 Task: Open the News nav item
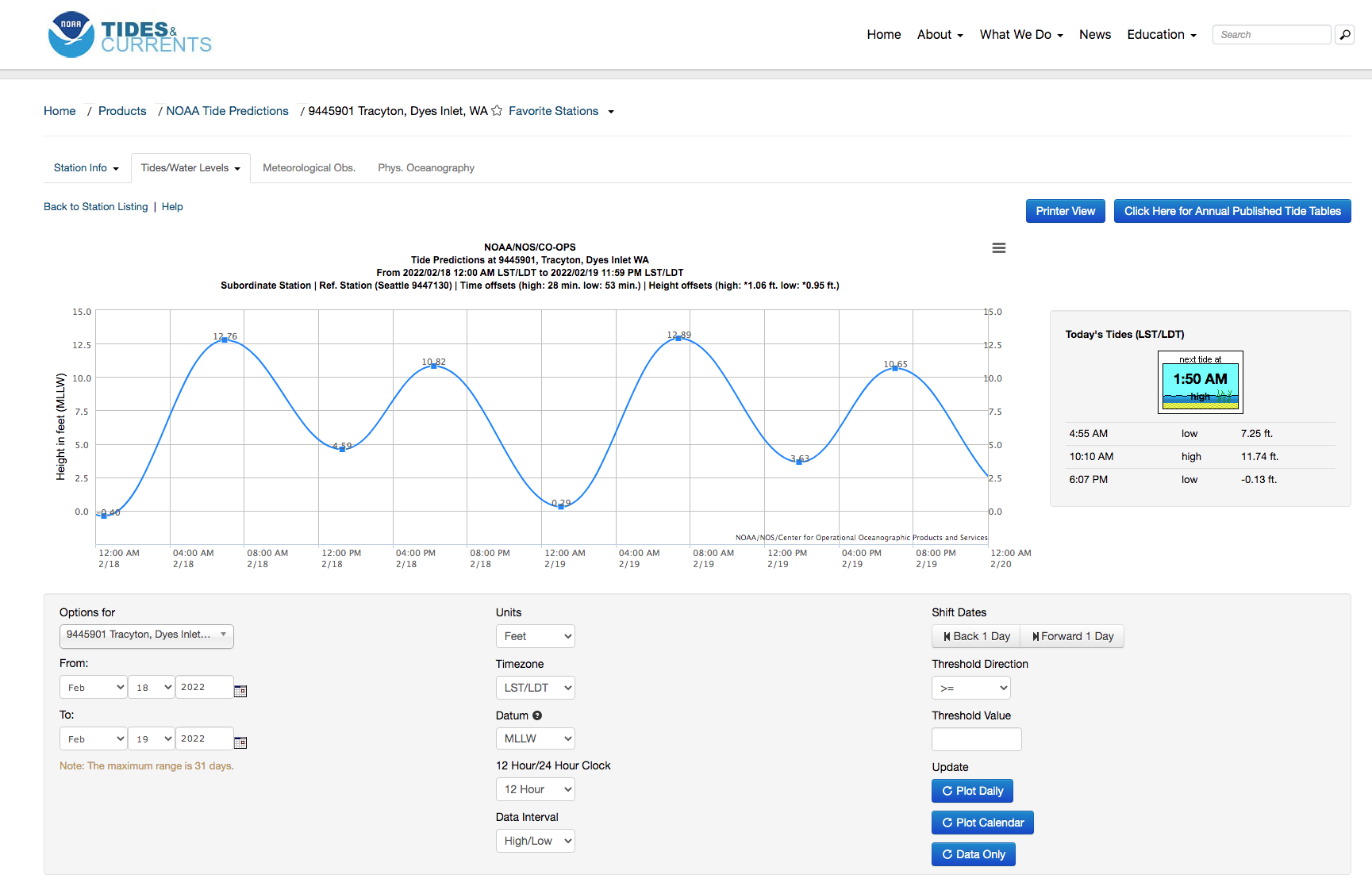pos(1095,35)
